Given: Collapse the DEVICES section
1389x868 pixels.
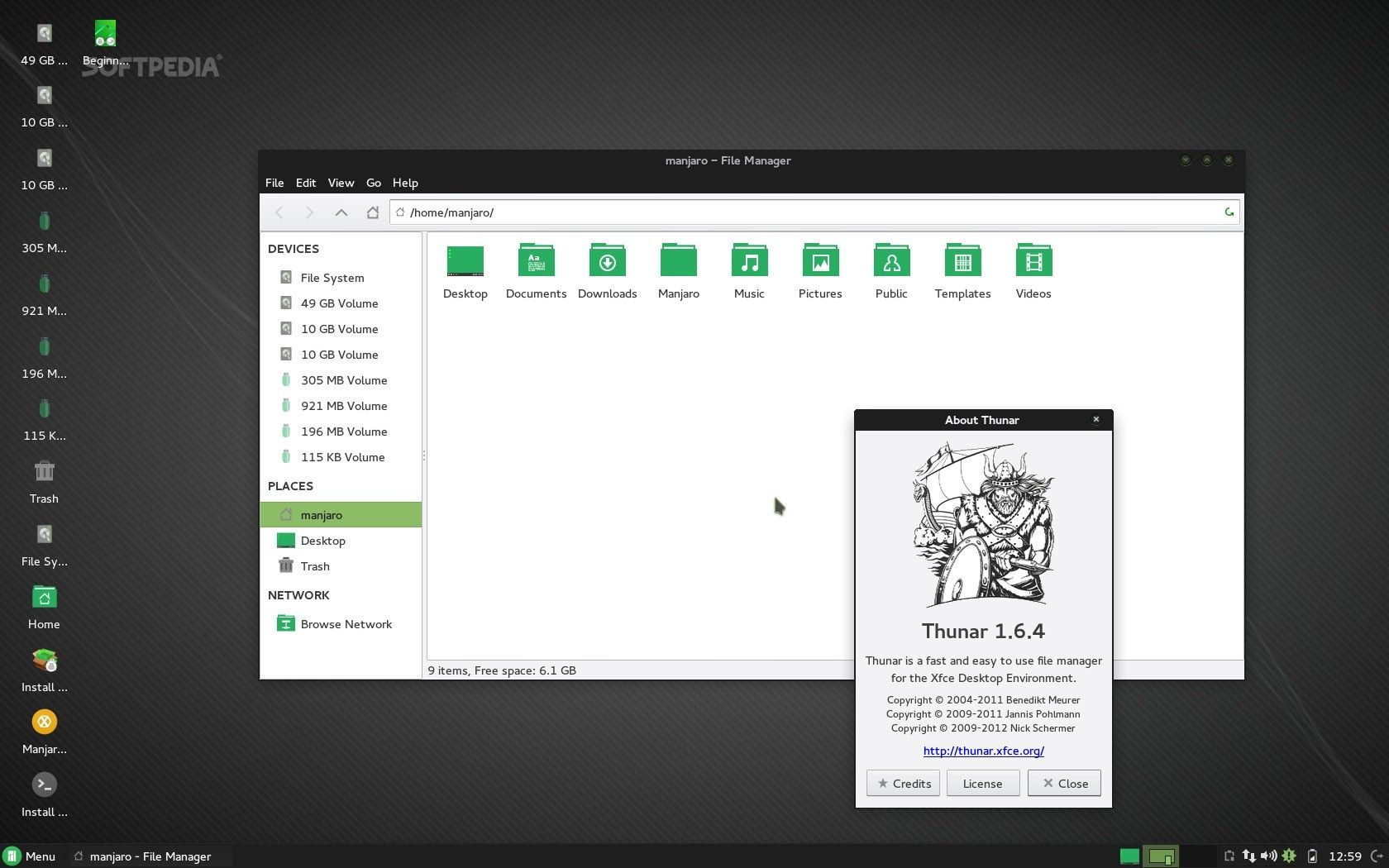Looking at the screenshot, I should click(x=293, y=248).
